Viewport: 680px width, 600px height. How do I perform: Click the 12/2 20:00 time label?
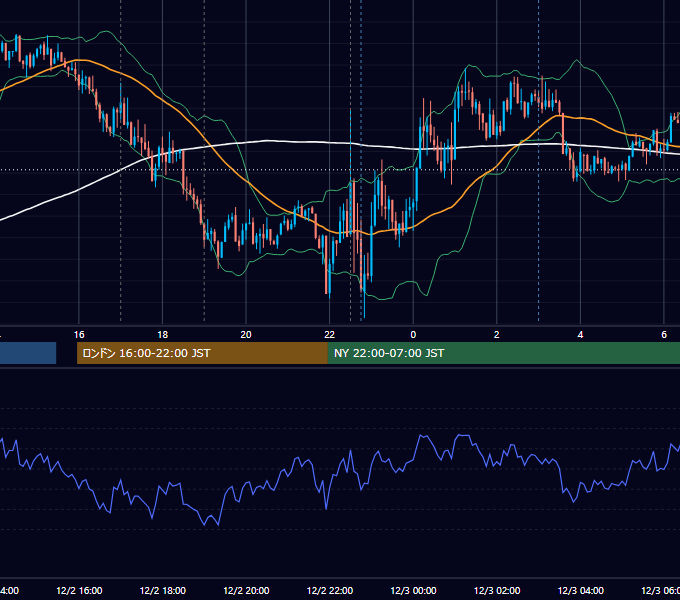pos(246,590)
